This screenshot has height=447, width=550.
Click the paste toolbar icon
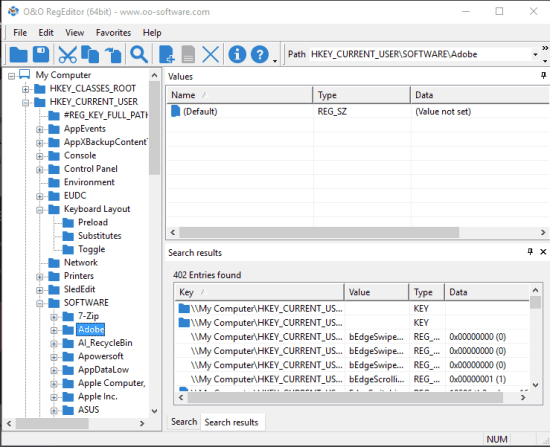click(113, 54)
